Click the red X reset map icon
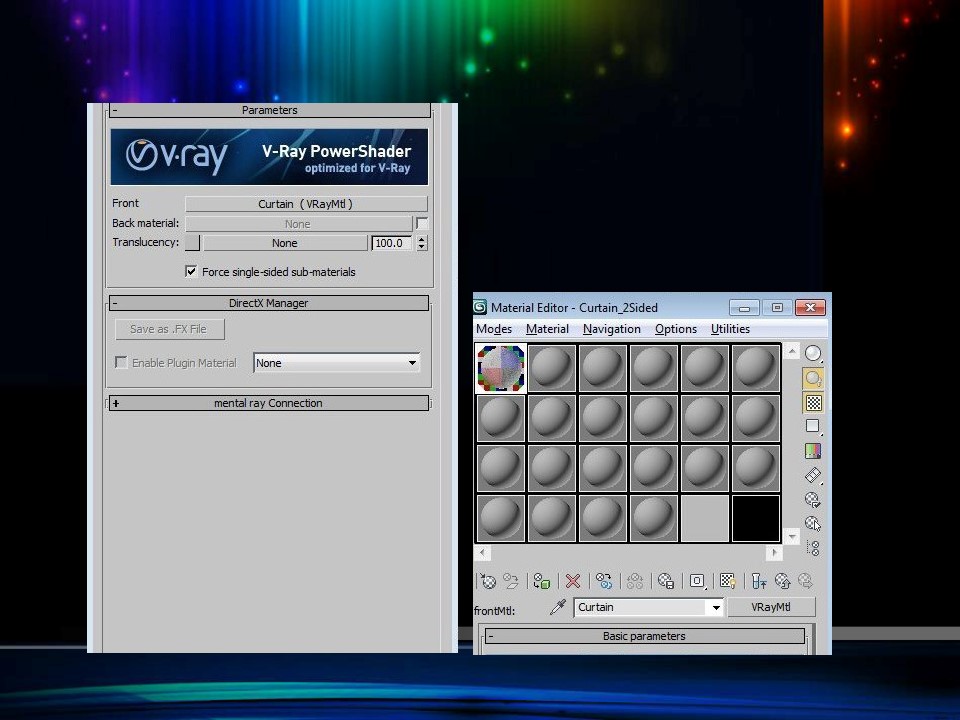 [573, 580]
